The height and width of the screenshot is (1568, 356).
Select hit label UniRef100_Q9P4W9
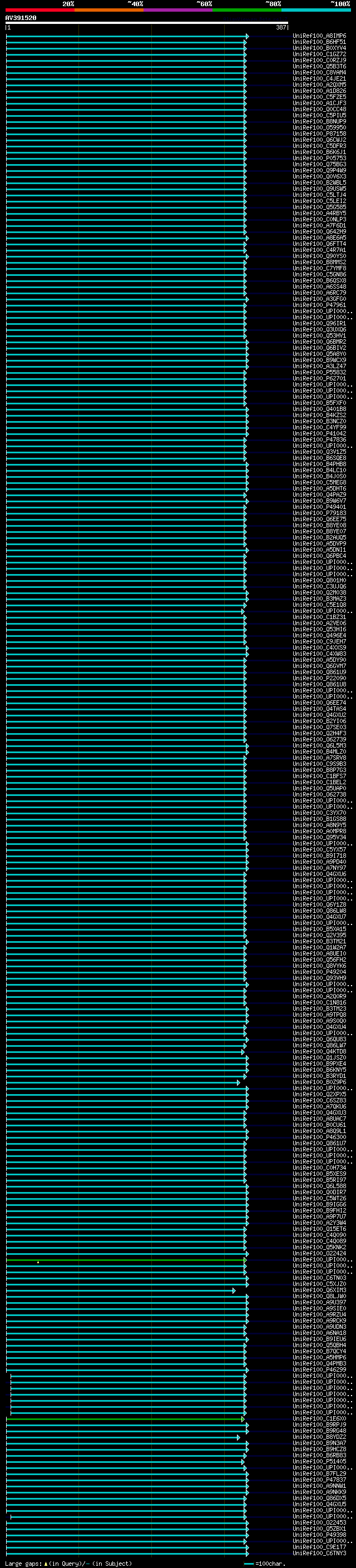point(319,170)
